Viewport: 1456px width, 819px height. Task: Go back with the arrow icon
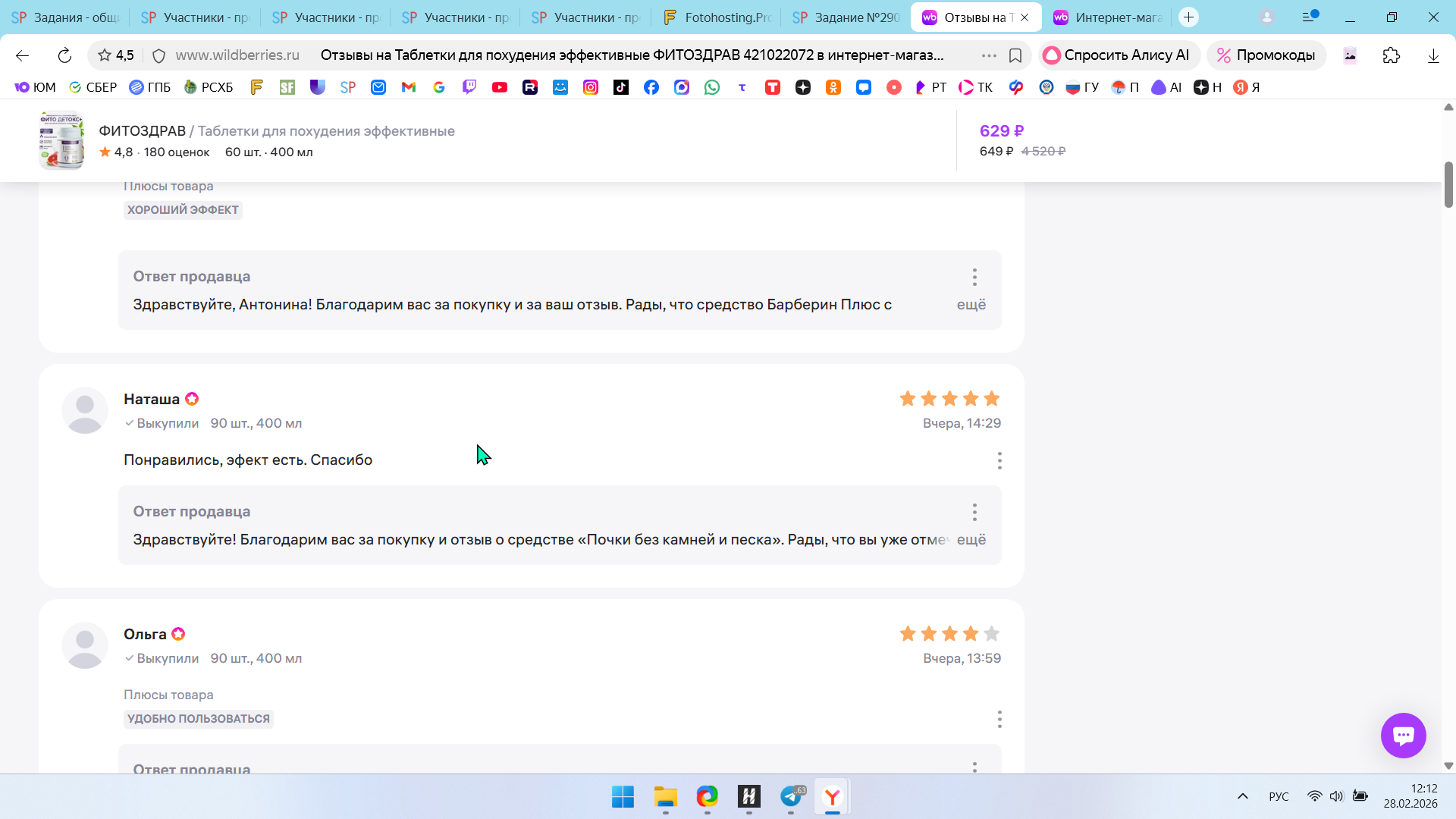[x=22, y=55]
